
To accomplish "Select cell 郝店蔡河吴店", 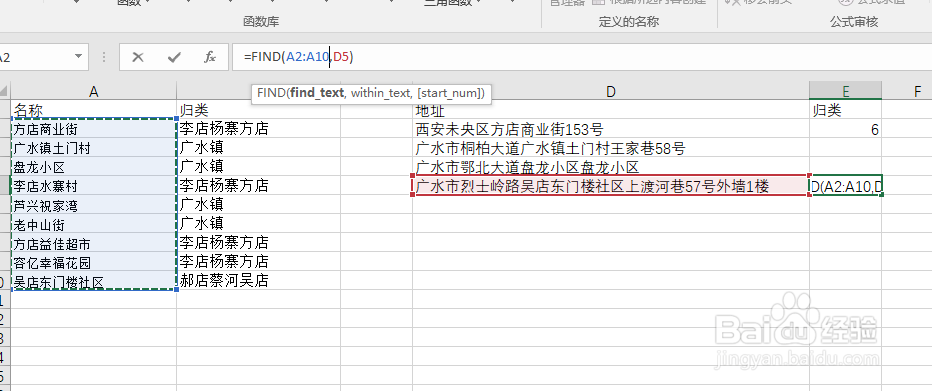I will pos(258,281).
